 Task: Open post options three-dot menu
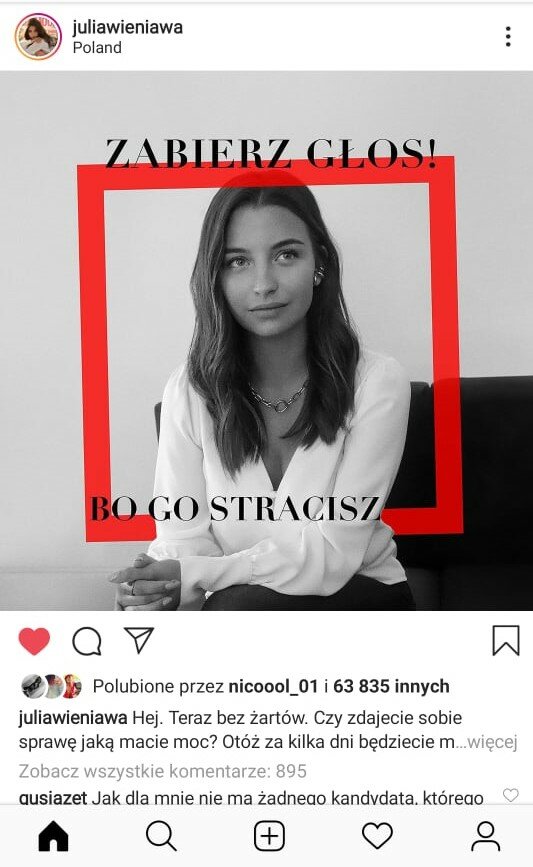pyautogui.click(x=508, y=36)
